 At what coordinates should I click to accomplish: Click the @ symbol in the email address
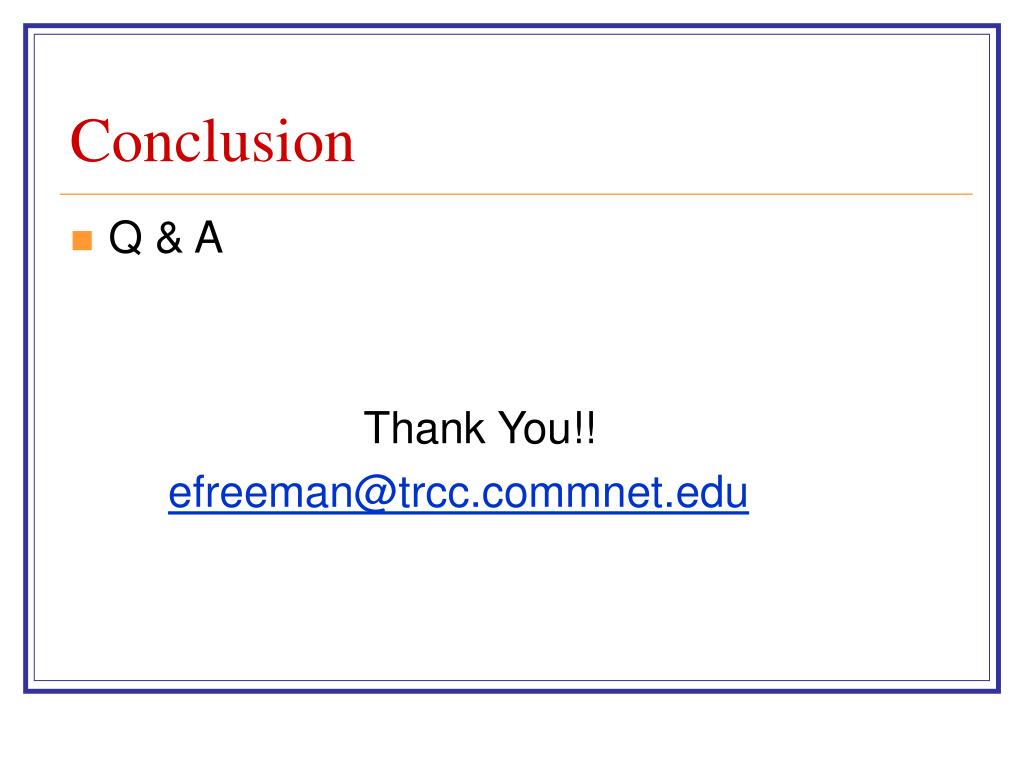point(376,494)
